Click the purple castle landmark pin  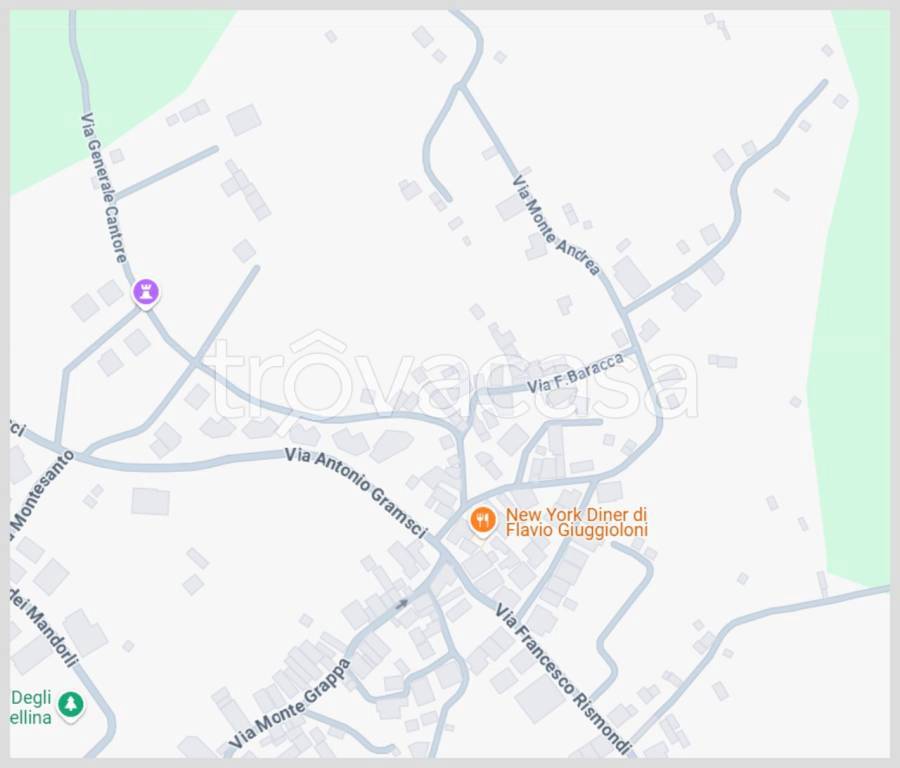146,293
